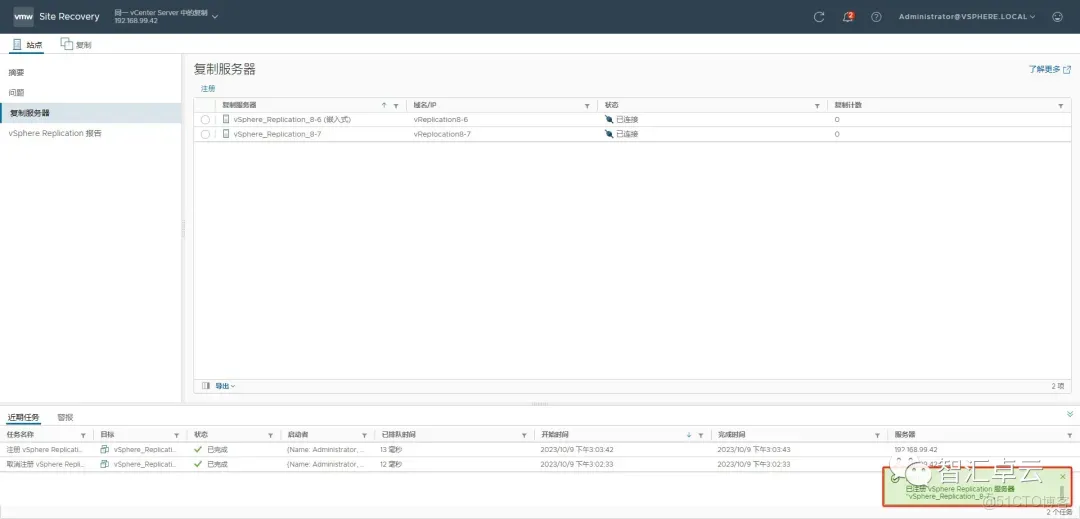Click 域名/IP column header
This screenshot has width=1080, height=519.
[x=425, y=105]
